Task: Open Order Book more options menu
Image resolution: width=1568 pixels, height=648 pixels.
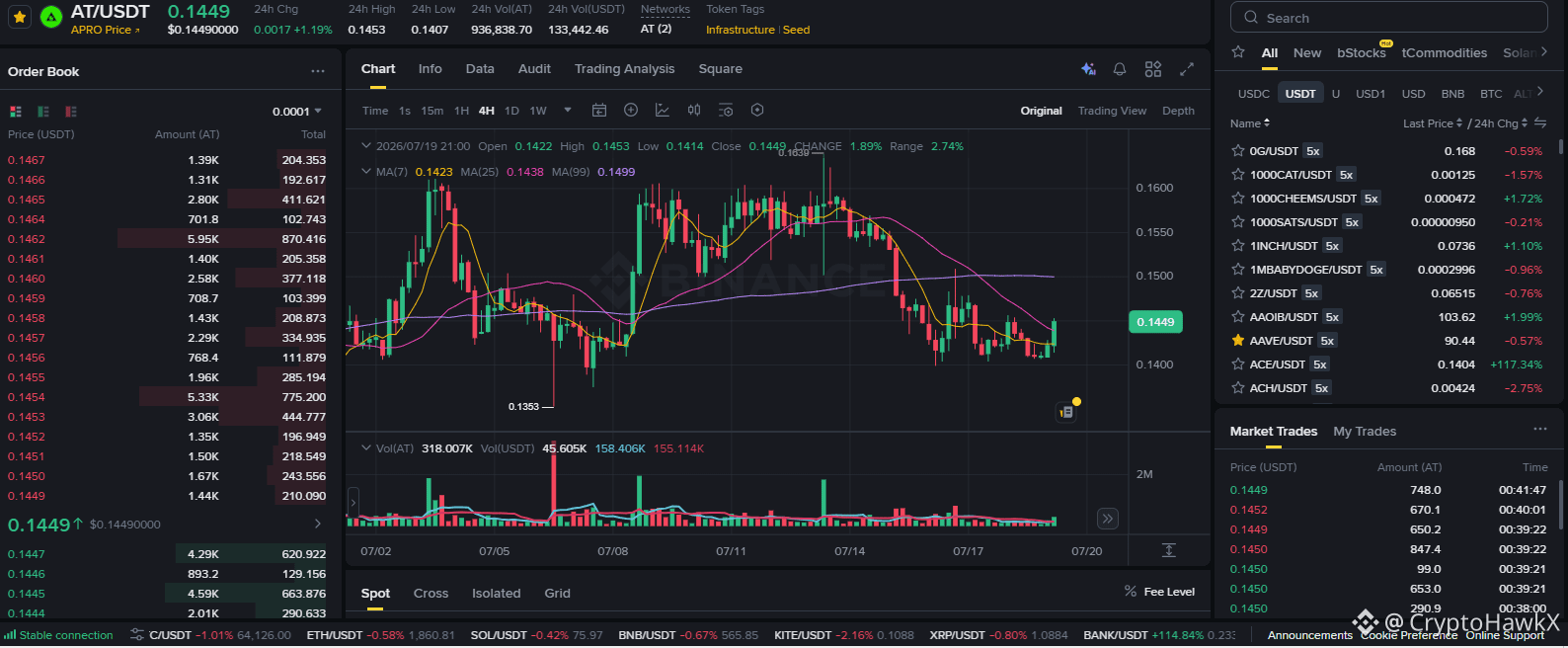Action: click(x=317, y=71)
